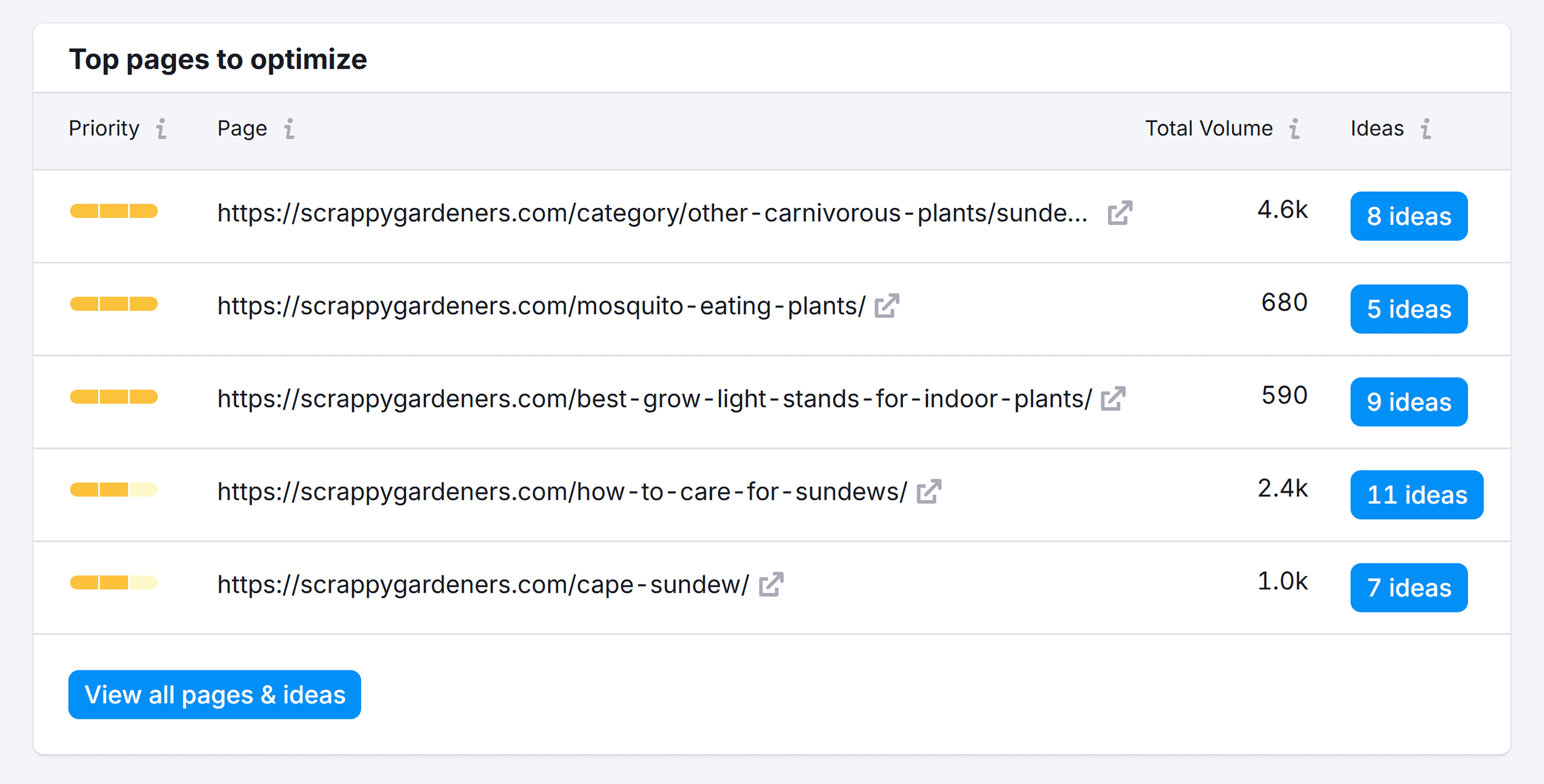Open the Page column info tooltip
1544x784 pixels.
288,130
